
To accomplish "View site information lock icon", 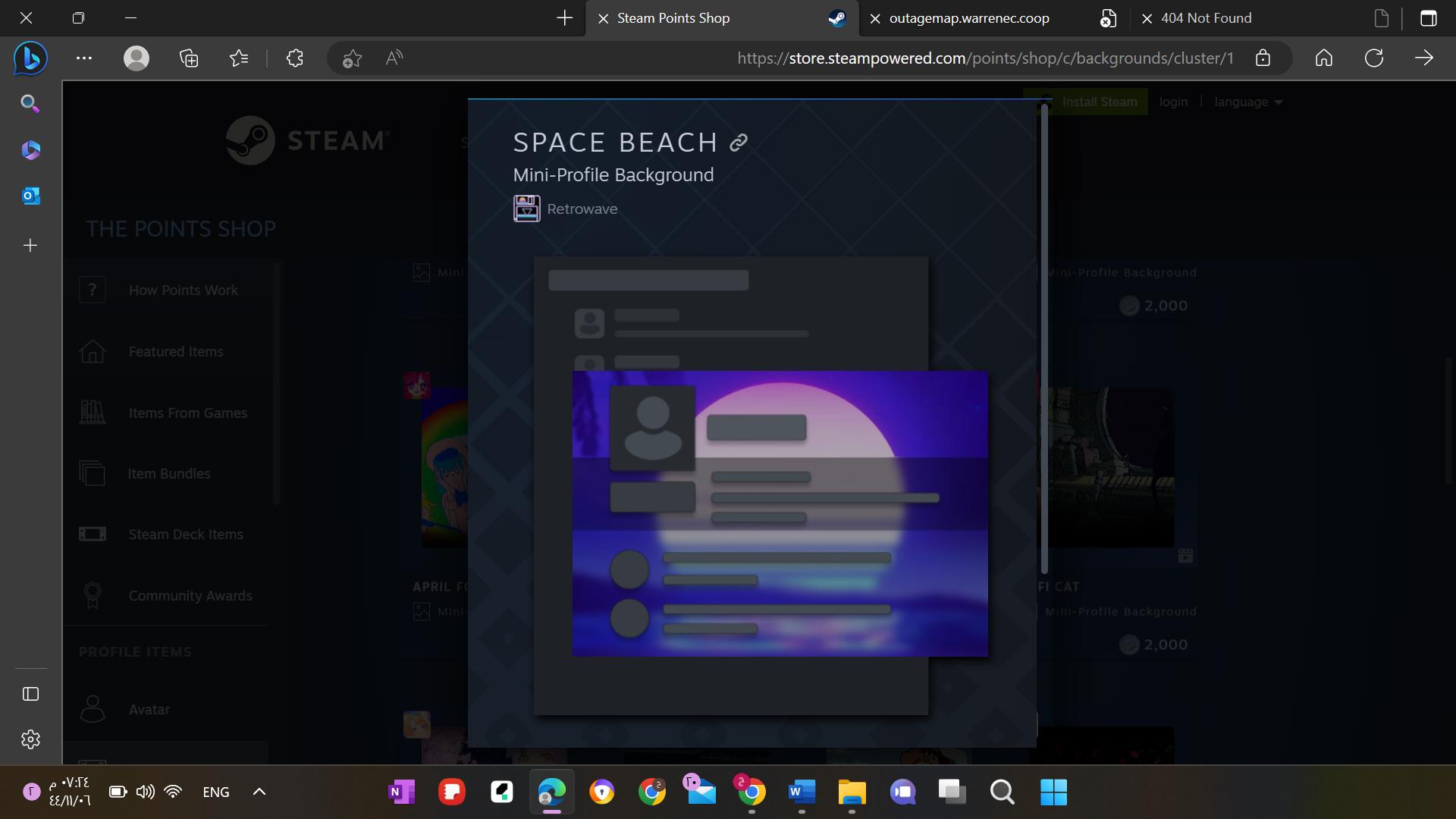I will (1263, 58).
